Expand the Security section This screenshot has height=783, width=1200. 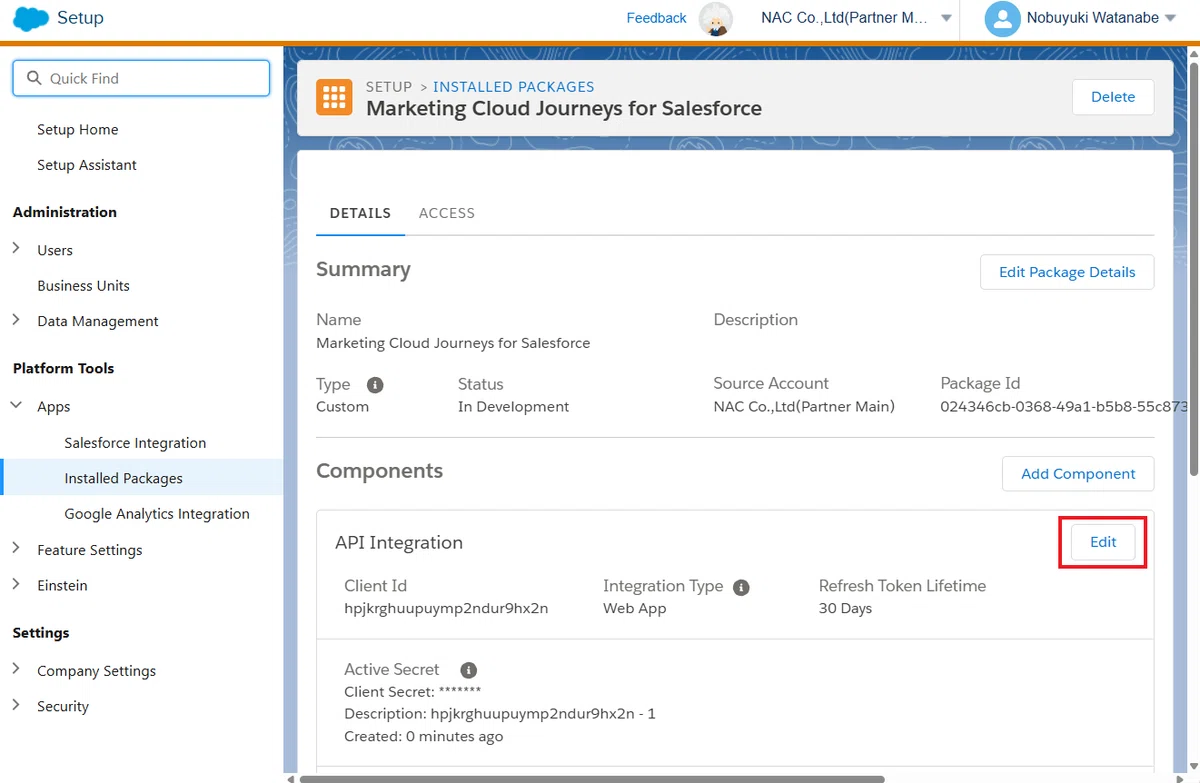point(16,705)
